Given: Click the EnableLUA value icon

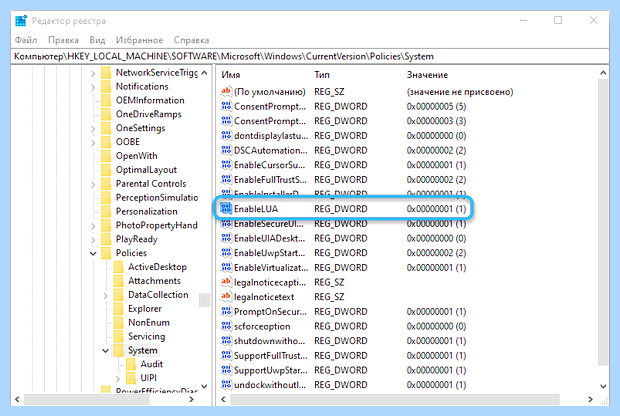Looking at the screenshot, I should point(226,209).
